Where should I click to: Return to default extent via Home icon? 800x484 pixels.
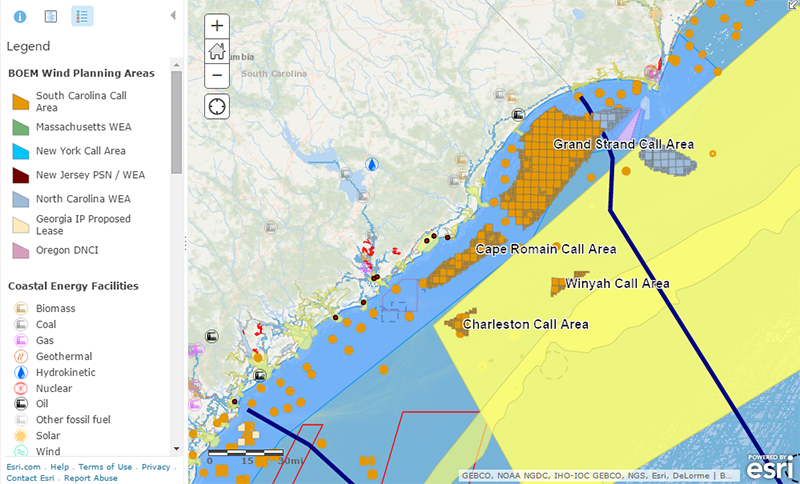(217, 51)
